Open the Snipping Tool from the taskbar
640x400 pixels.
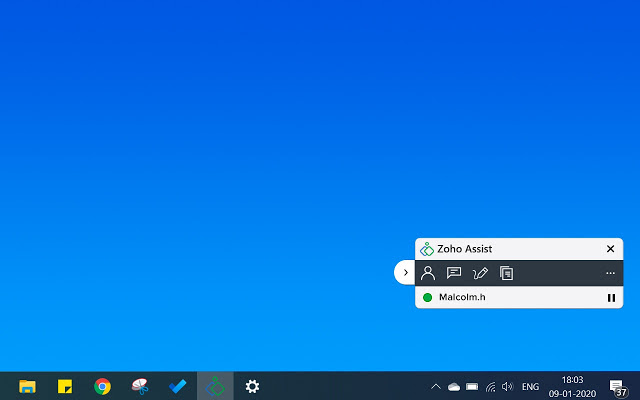[140, 386]
